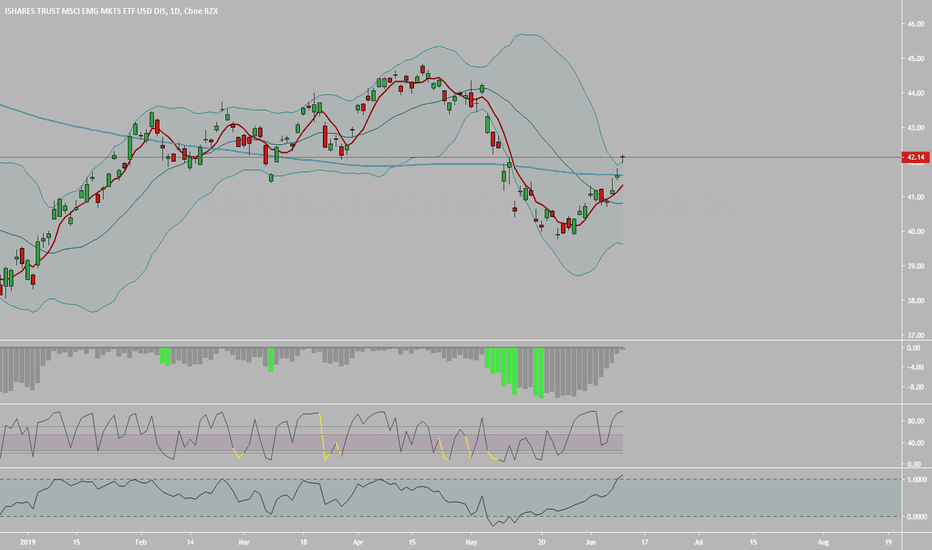Click the 46.00 price axis label
This screenshot has height=550, width=932.
click(x=916, y=24)
